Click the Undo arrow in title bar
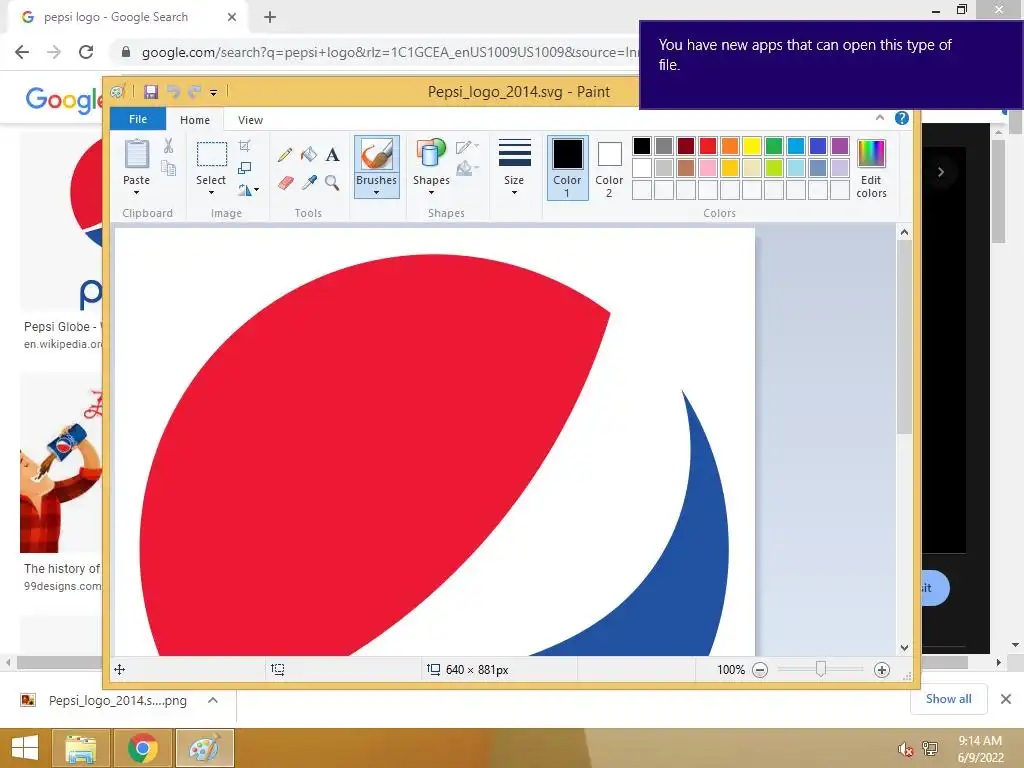Viewport: 1024px width, 768px height. click(x=173, y=92)
